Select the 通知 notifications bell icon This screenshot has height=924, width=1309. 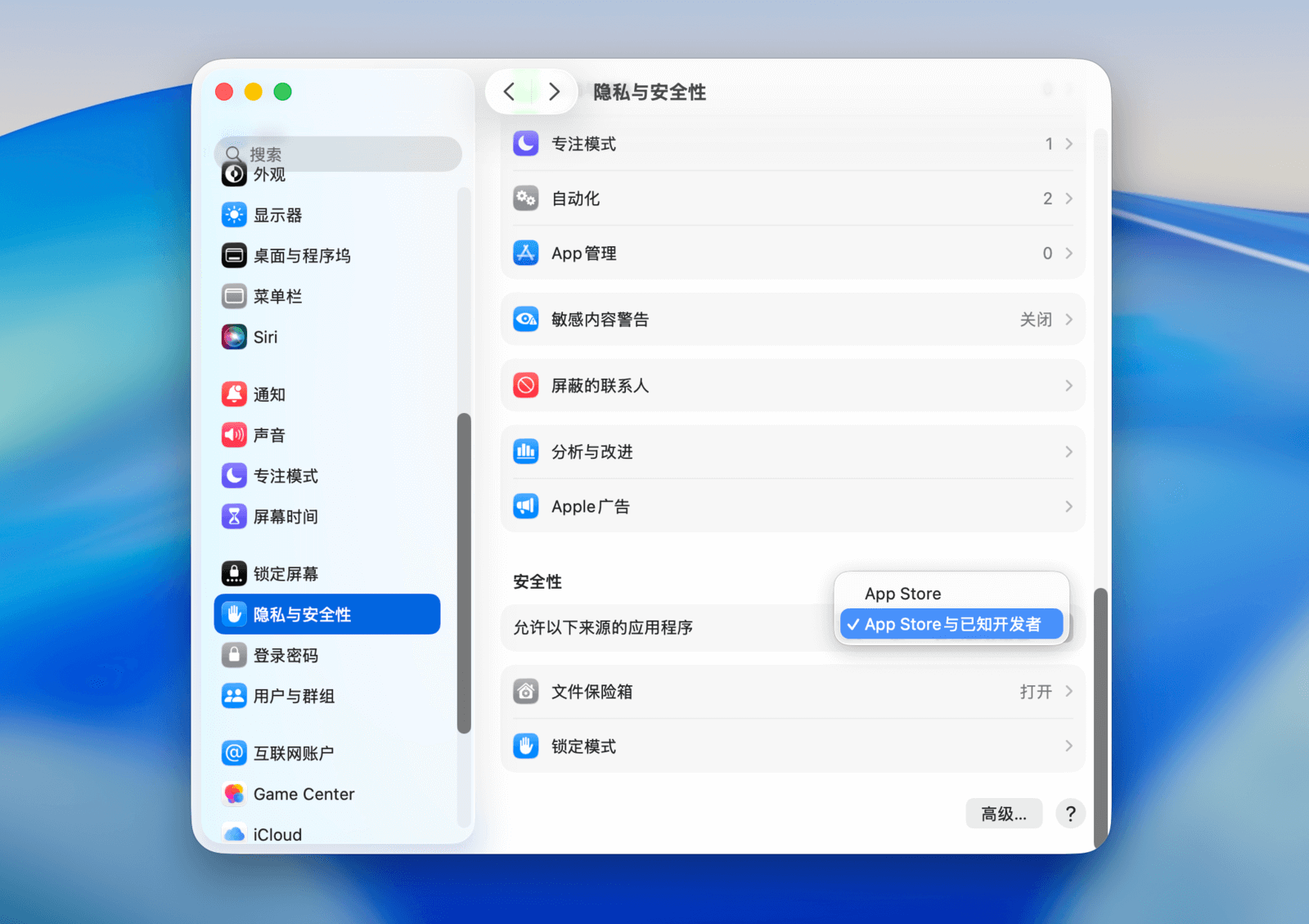pyautogui.click(x=234, y=394)
